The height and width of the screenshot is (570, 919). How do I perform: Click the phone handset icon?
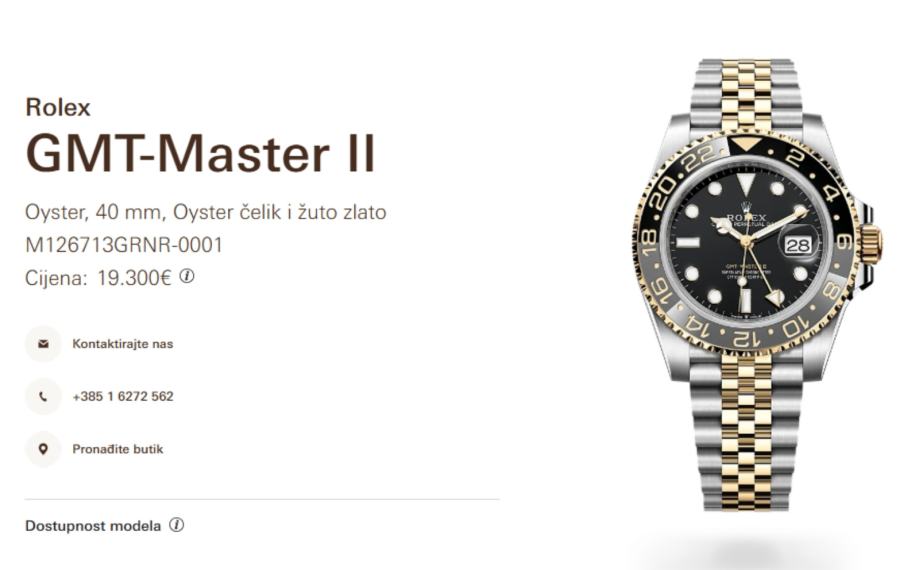pyautogui.click(x=43, y=397)
